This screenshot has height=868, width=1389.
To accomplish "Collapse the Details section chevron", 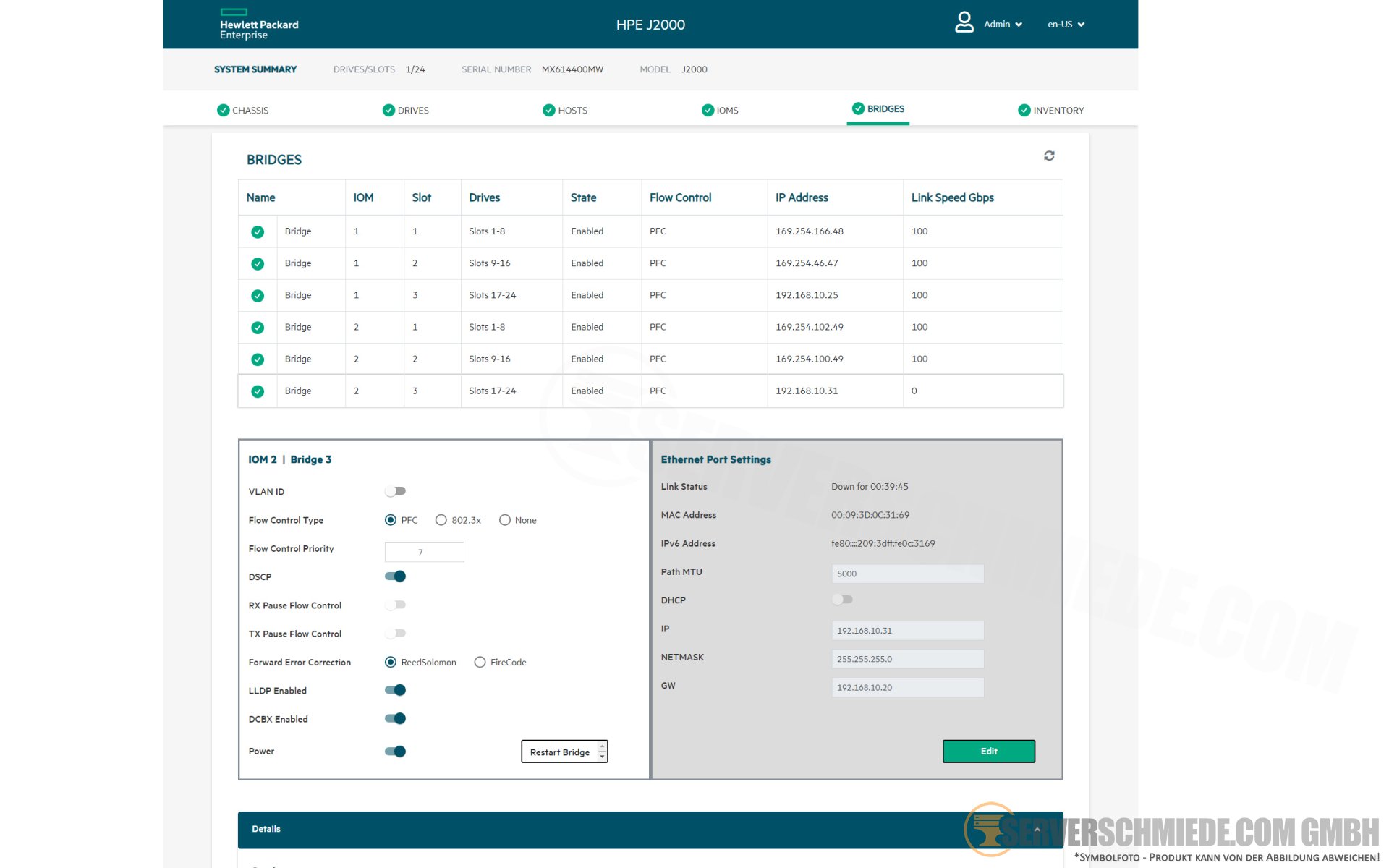I will [x=1037, y=829].
